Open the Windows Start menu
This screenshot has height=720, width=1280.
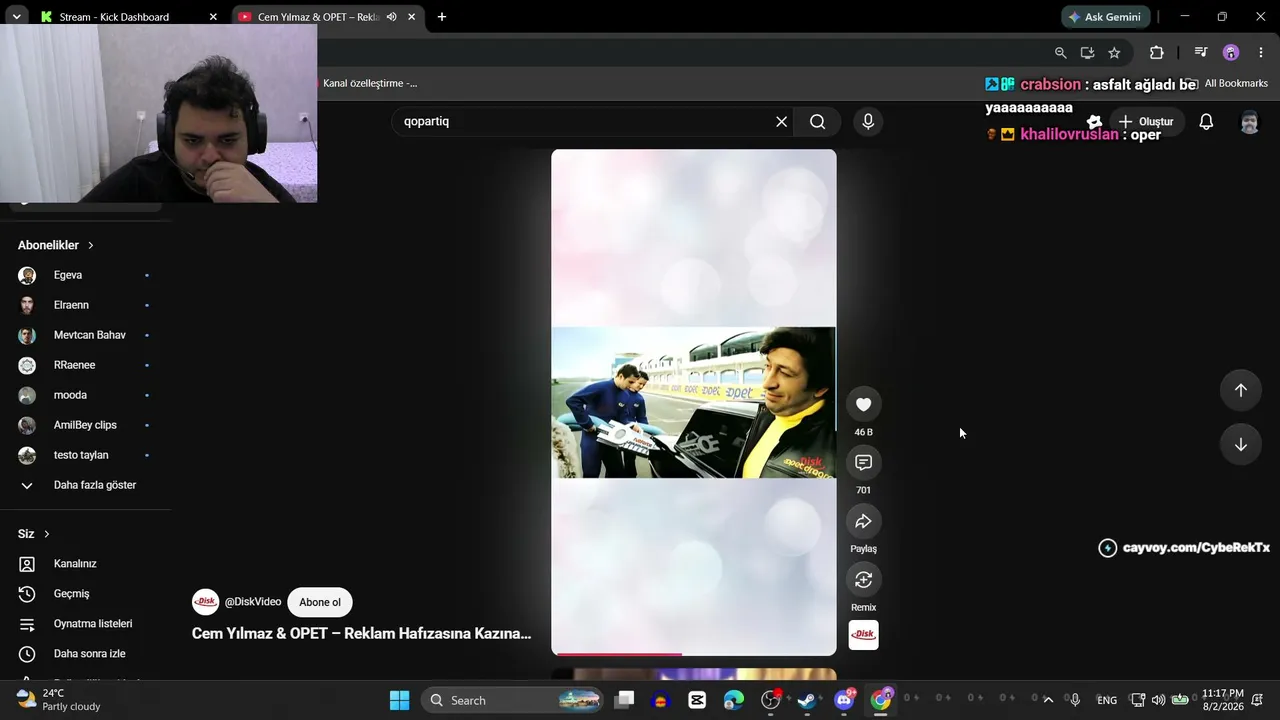[x=399, y=700]
